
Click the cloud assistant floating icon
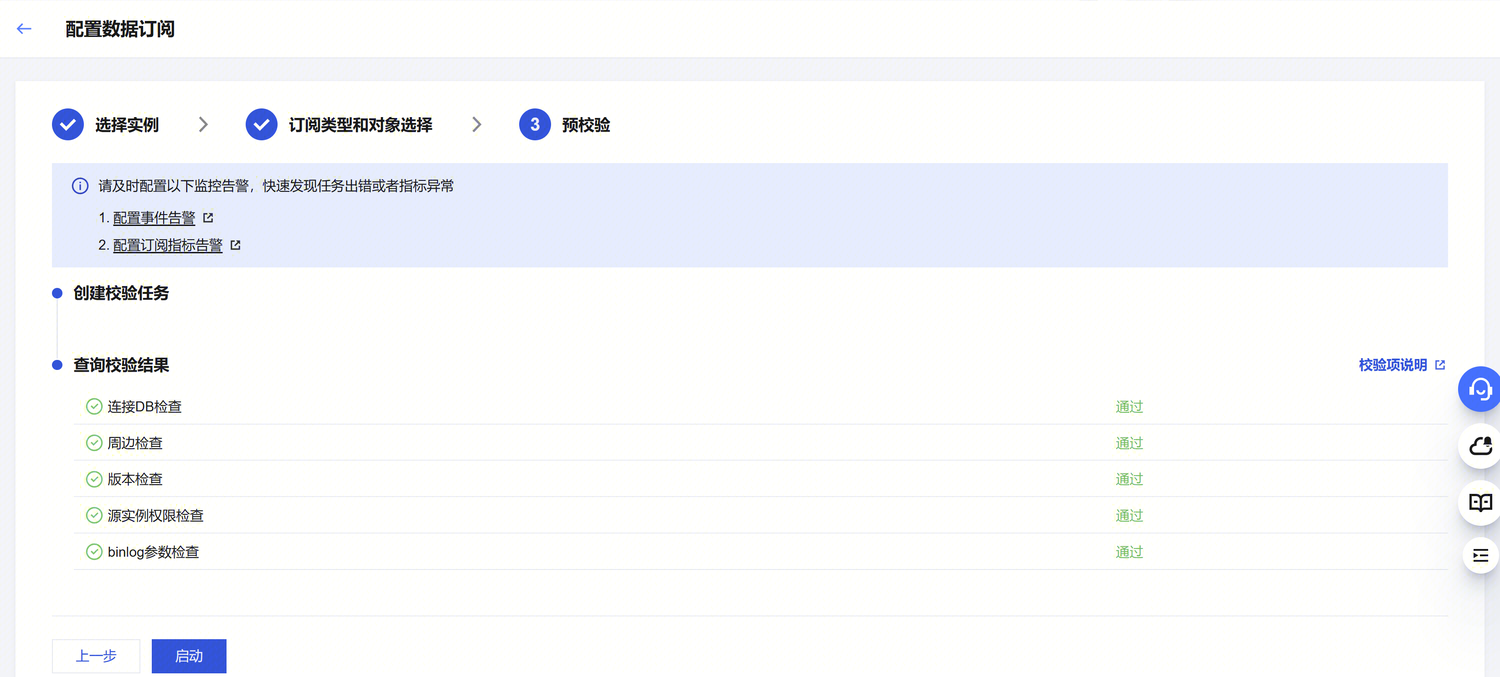pos(1480,446)
